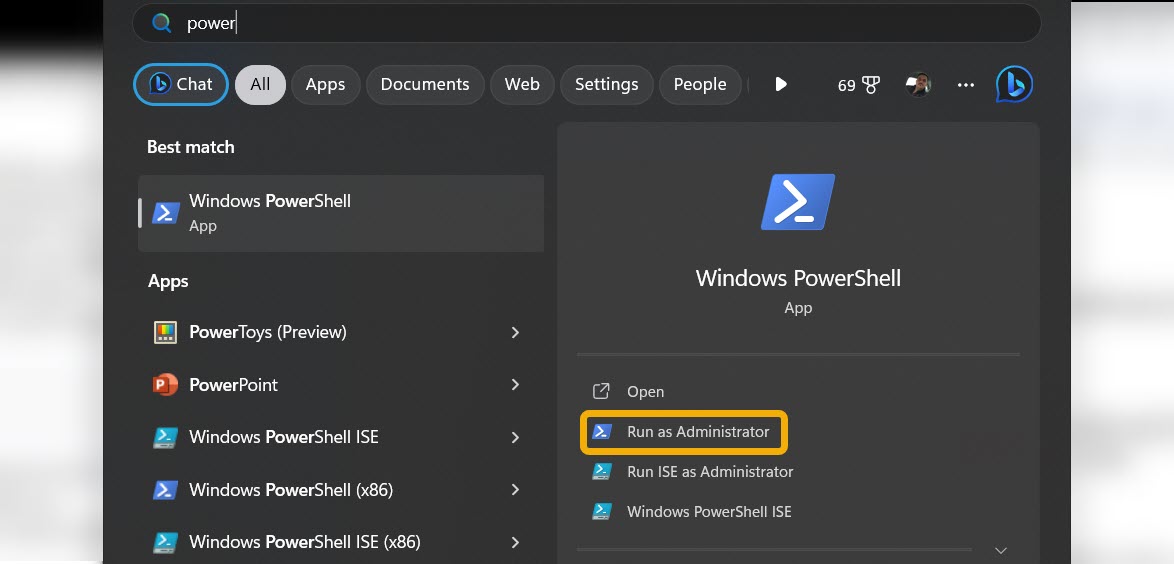The image size is (1174, 564).
Task: Click Windows PowerShell ISE (x86) icon
Action: click(x=165, y=542)
